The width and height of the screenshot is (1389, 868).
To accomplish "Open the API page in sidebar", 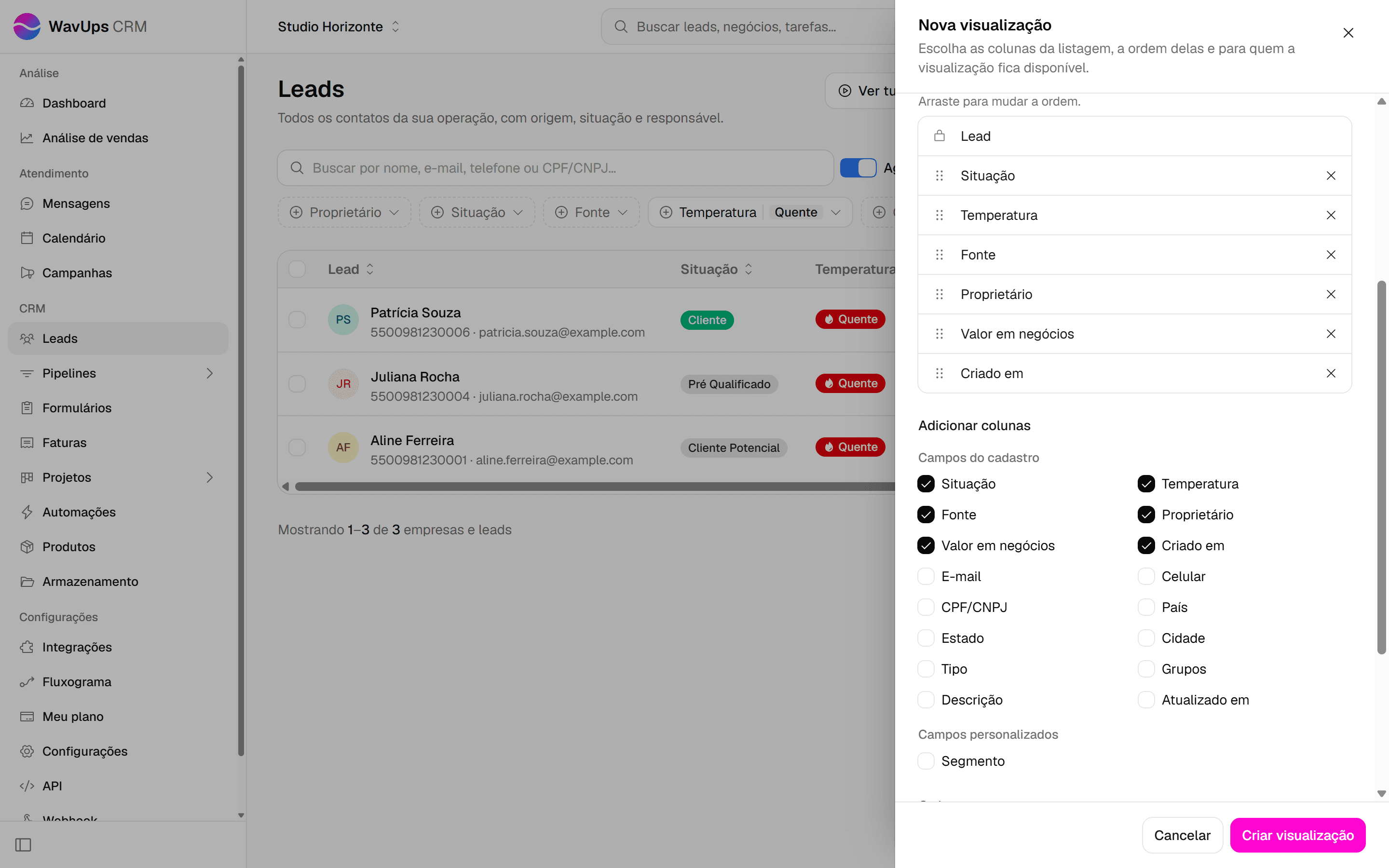I will pos(118,786).
